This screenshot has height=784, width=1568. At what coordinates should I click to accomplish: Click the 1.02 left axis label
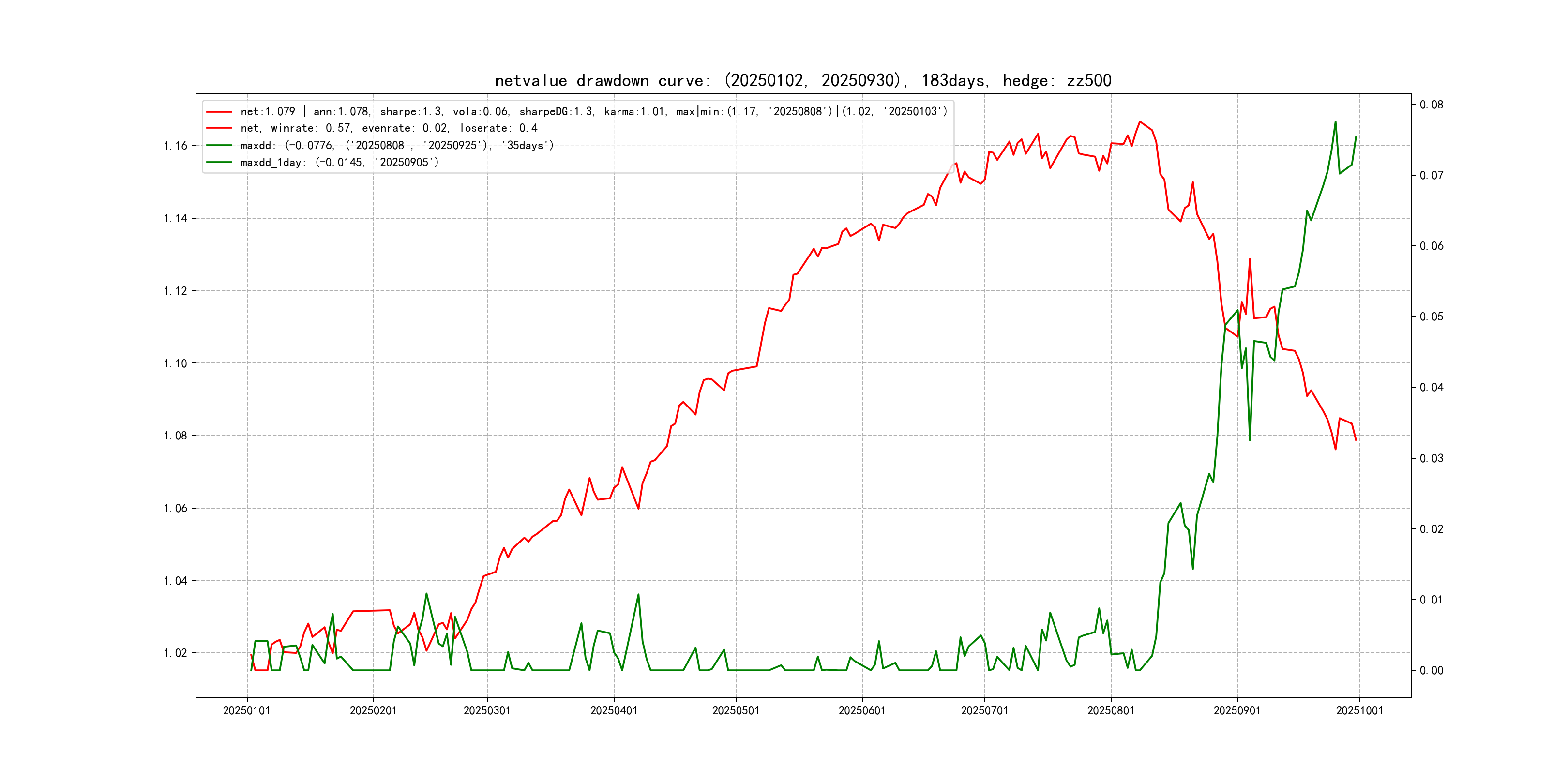point(175,653)
